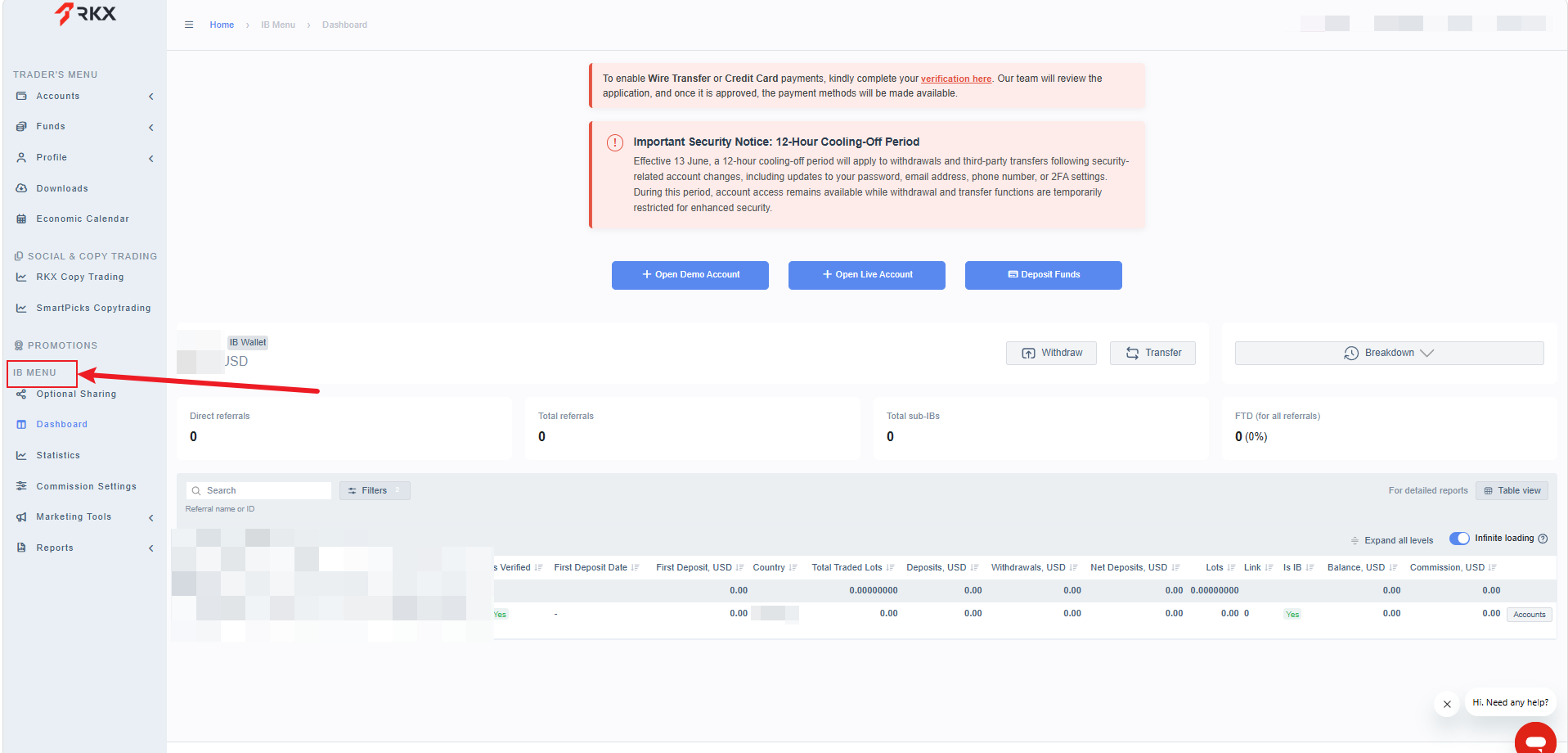This screenshot has height=753, width=1568.
Task: Dismiss the 'Need any help?' popup
Action: tap(1447, 704)
